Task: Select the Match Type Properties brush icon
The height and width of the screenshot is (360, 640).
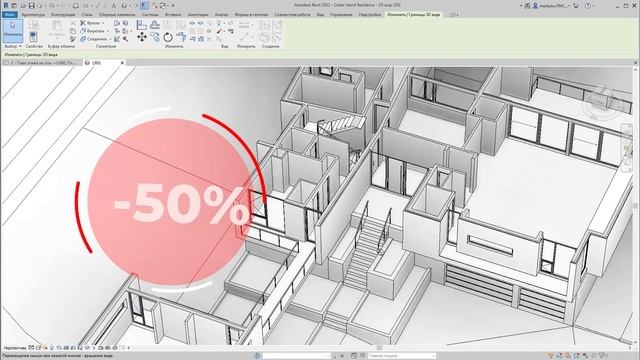Action: (73, 39)
